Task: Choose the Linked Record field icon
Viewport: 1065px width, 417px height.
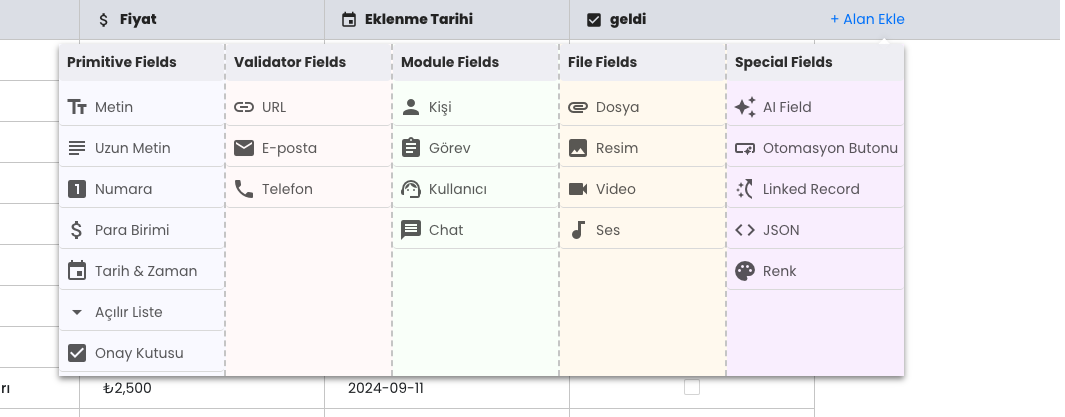Action: pyautogui.click(x=745, y=189)
